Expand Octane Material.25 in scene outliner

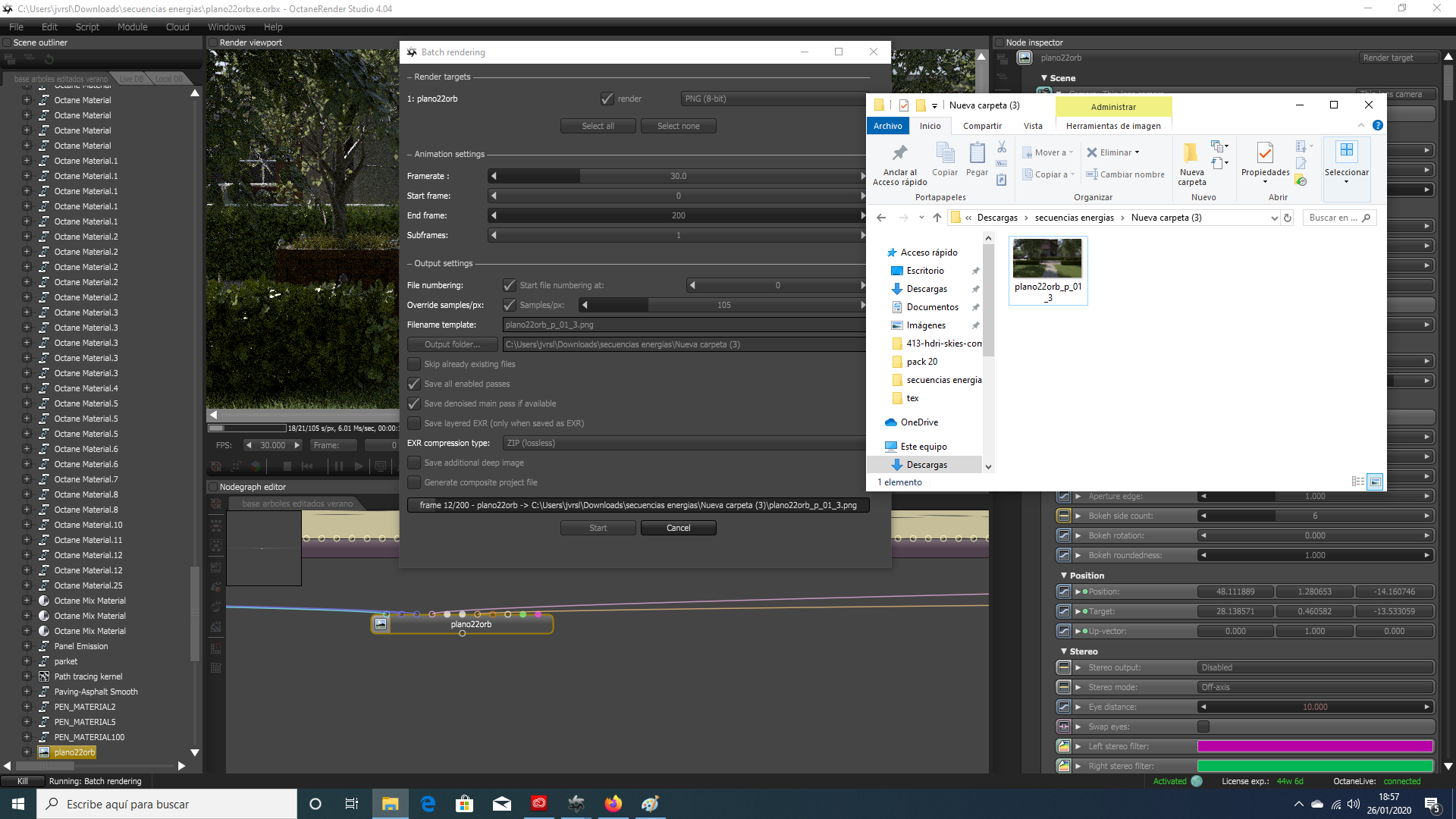click(x=27, y=585)
